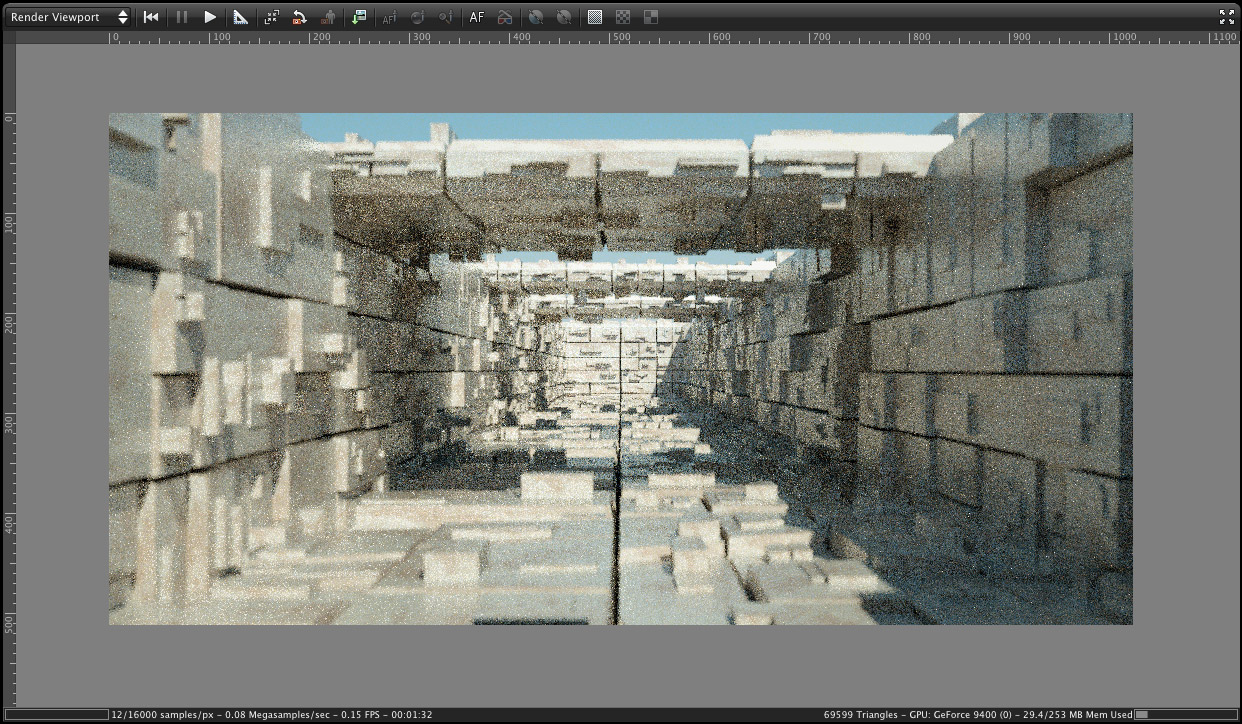The height and width of the screenshot is (724, 1242).
Task: Click the fullscreen expand icon at top right
Action: click(1227, 17)
